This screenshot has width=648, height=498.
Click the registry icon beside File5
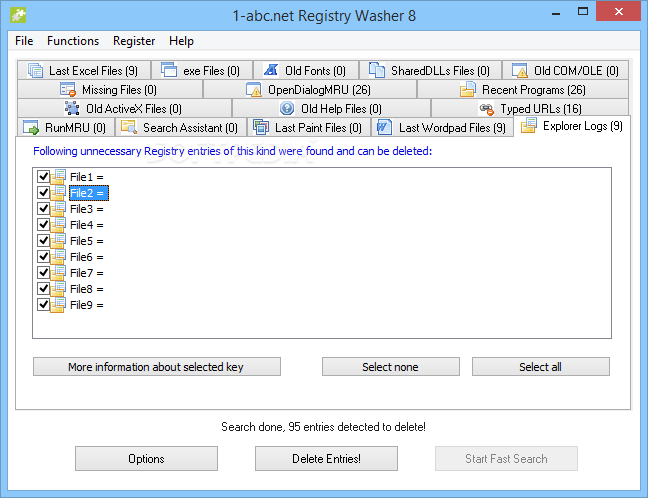58,241
